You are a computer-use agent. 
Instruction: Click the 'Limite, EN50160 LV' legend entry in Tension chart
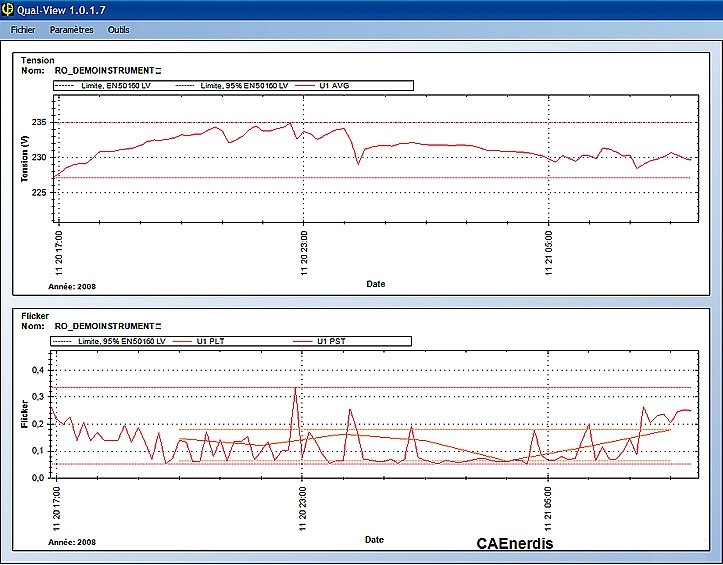point(103,86)
